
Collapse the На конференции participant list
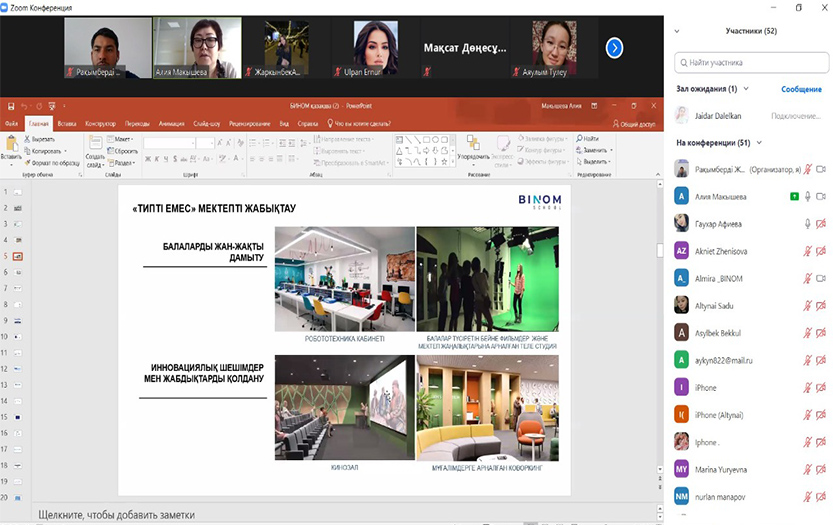[x=759, y=143]
